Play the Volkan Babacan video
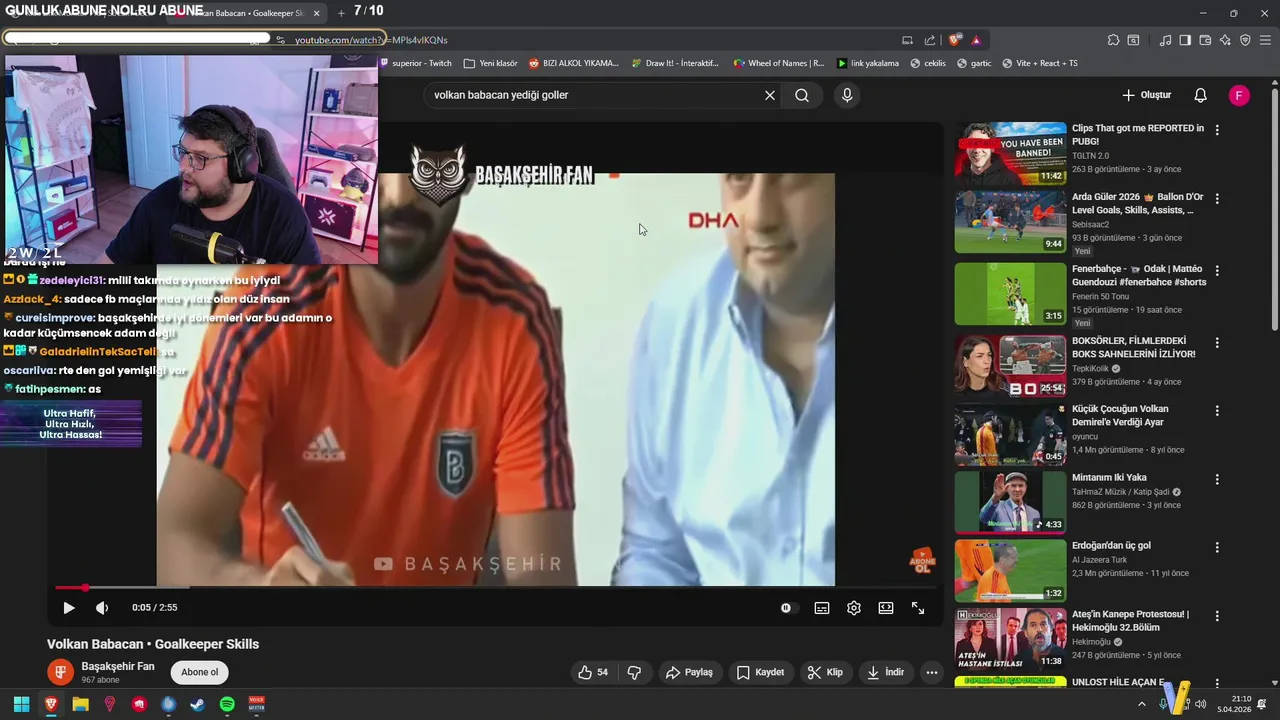1280x720 pixels. pos(69,608)
